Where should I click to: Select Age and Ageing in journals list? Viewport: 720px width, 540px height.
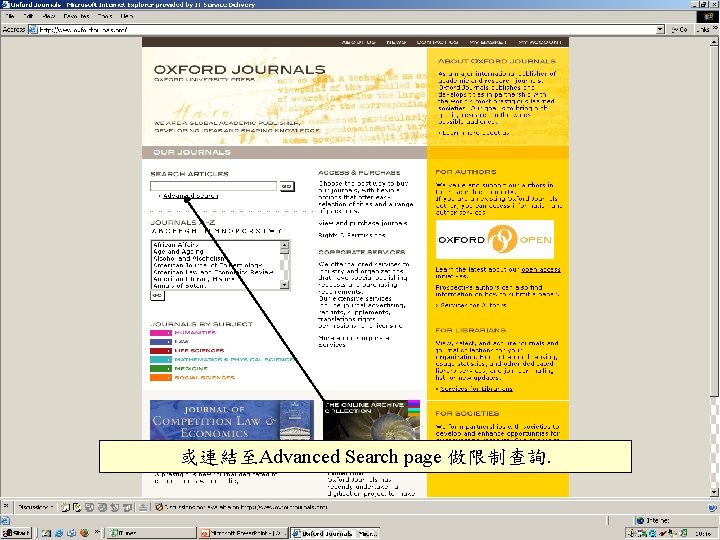pyautogui.click(x=178, y=252)
